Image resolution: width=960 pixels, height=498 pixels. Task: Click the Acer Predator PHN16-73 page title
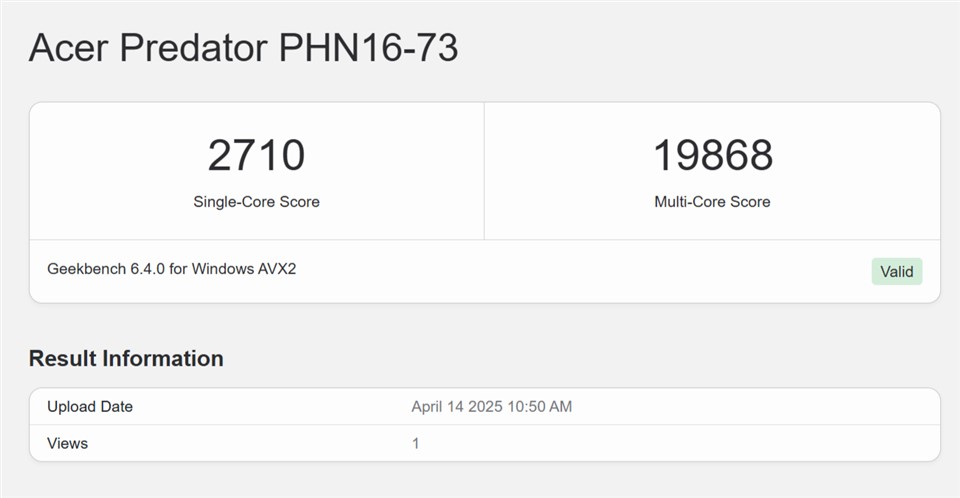click(243, 48)
